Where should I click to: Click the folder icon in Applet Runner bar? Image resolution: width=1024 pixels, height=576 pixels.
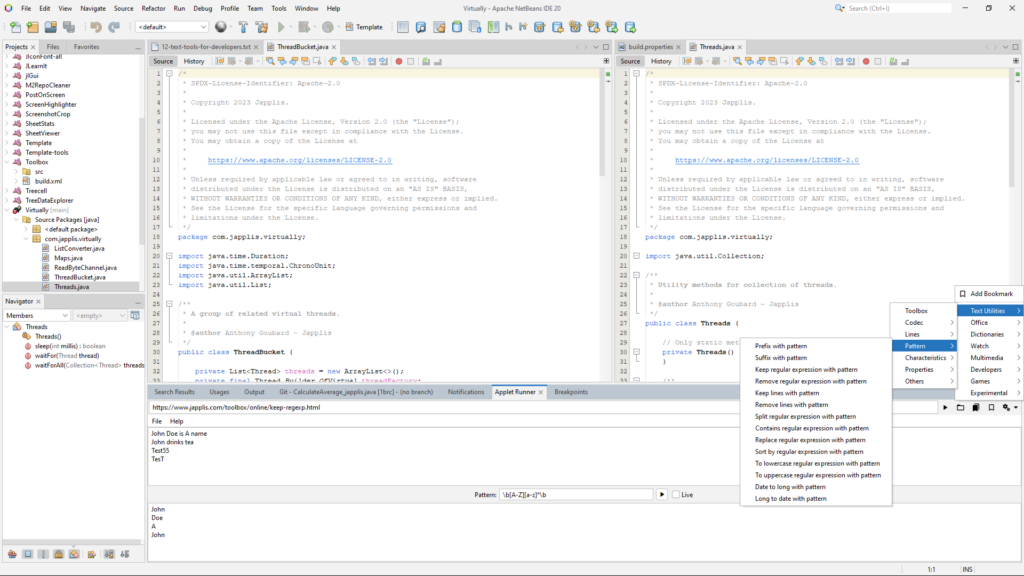tap(960, 408)
